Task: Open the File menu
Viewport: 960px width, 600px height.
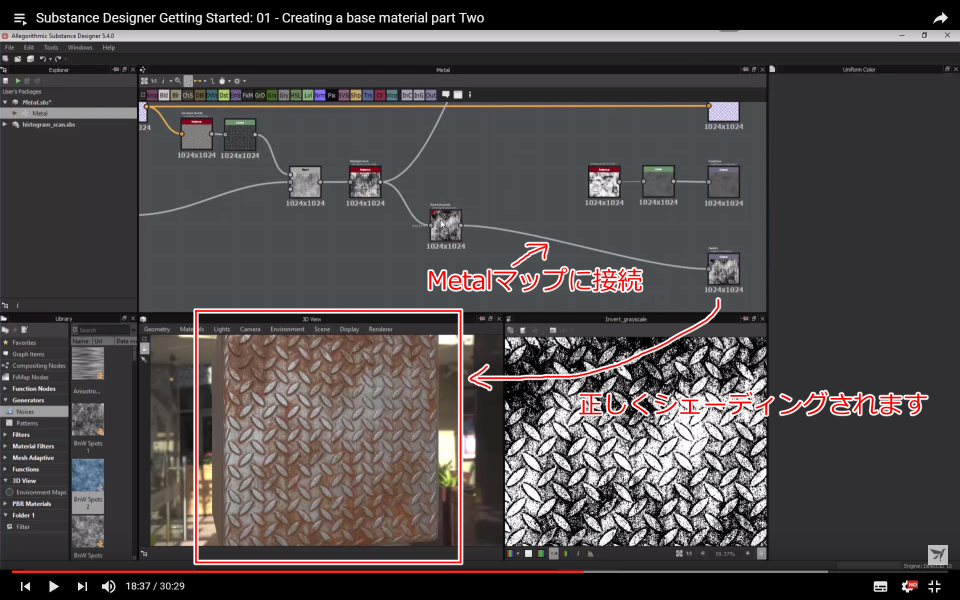Action: point(9,47)
